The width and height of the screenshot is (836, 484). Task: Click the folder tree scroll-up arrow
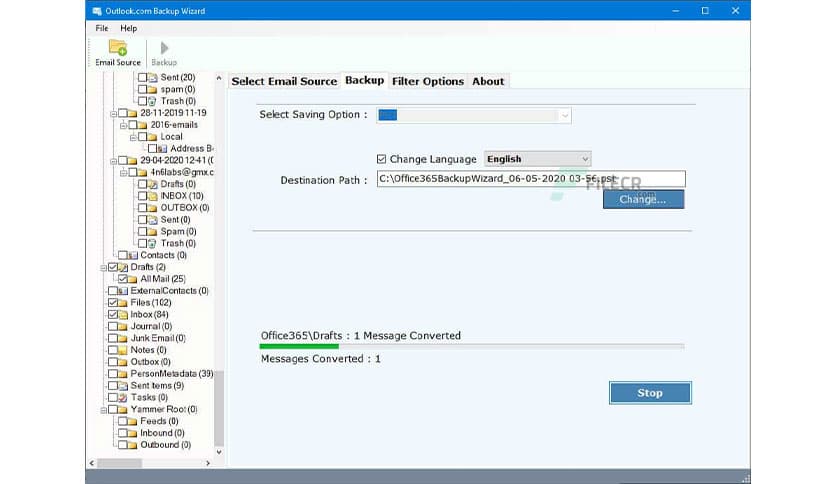(x=219, y=78)
